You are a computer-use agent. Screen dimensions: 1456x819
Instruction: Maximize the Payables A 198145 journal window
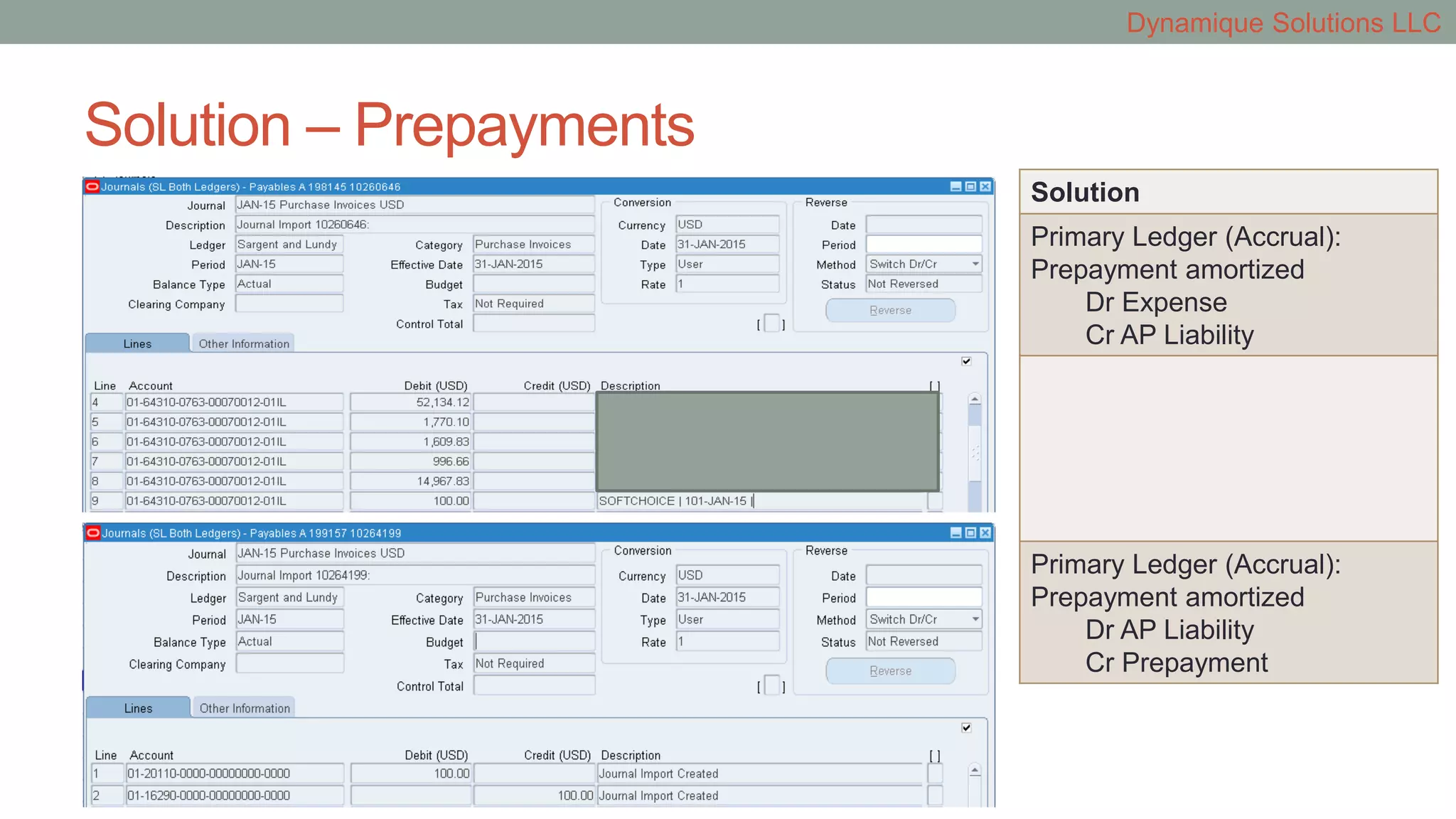coord(970,187)
